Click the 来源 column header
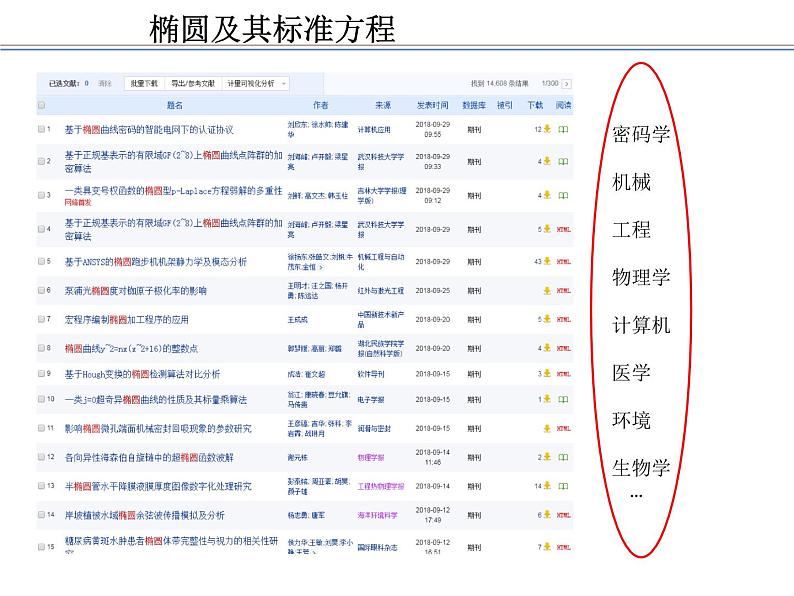Screen dimensions: 794x596 [x=383, y=105]
